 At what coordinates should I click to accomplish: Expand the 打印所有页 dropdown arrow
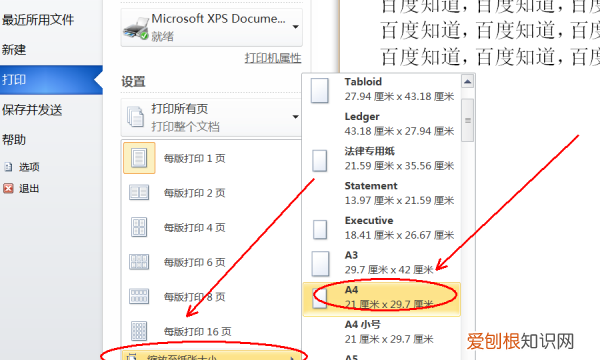coord(295,117)
